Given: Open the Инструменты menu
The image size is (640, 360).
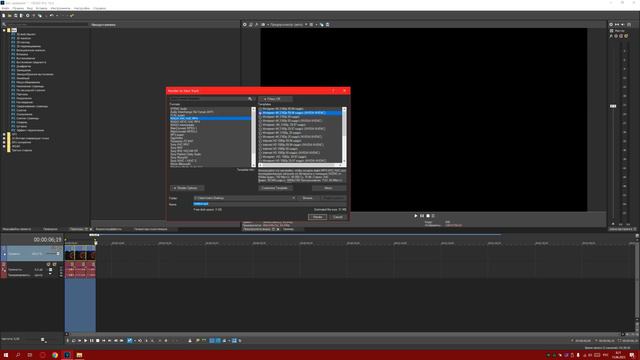Looking at the screenshot, I should click(x=60, y=8).
